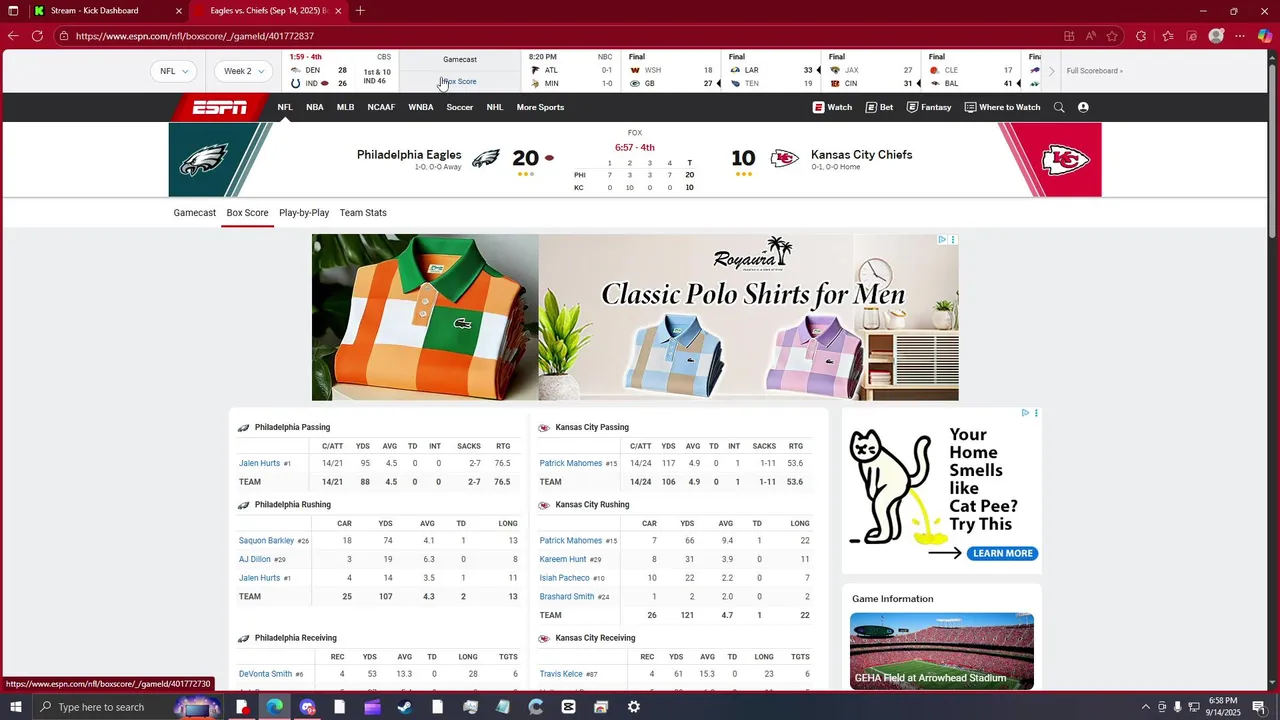Open Patrick Mahomes passing player link
Image resolution: width=1280 pixels, height=720 pixels.
[x=571, y=463]
